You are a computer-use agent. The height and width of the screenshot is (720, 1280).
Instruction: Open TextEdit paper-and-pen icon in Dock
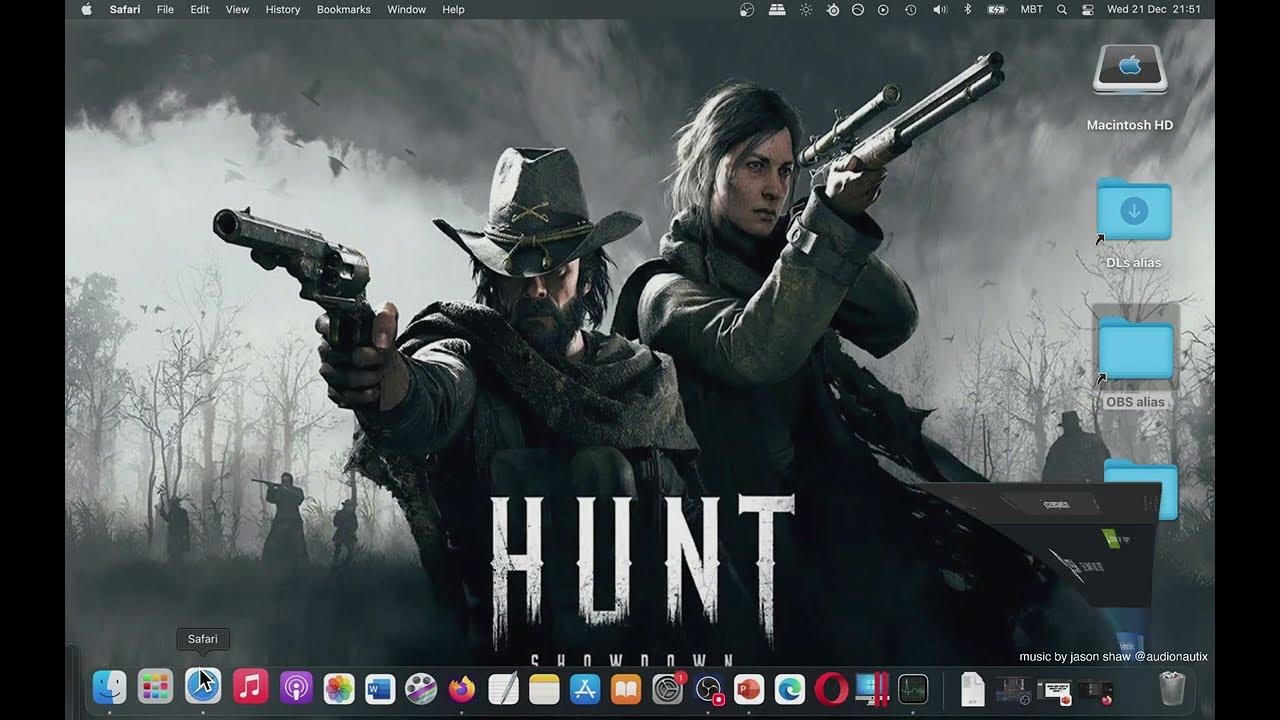503,688
